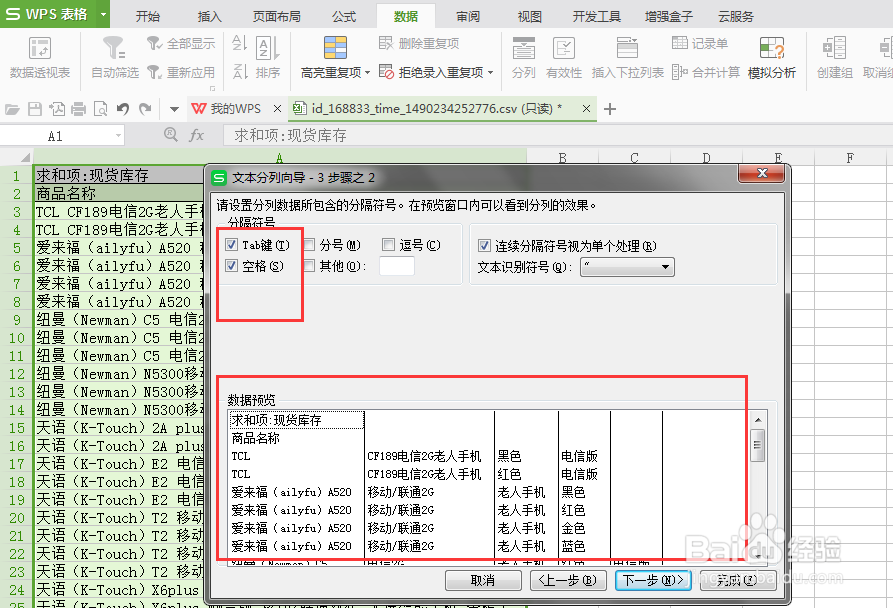893x608 pixels.
Task: Toggle the Tab键(T) checkbox
Action: pos(231,245)
